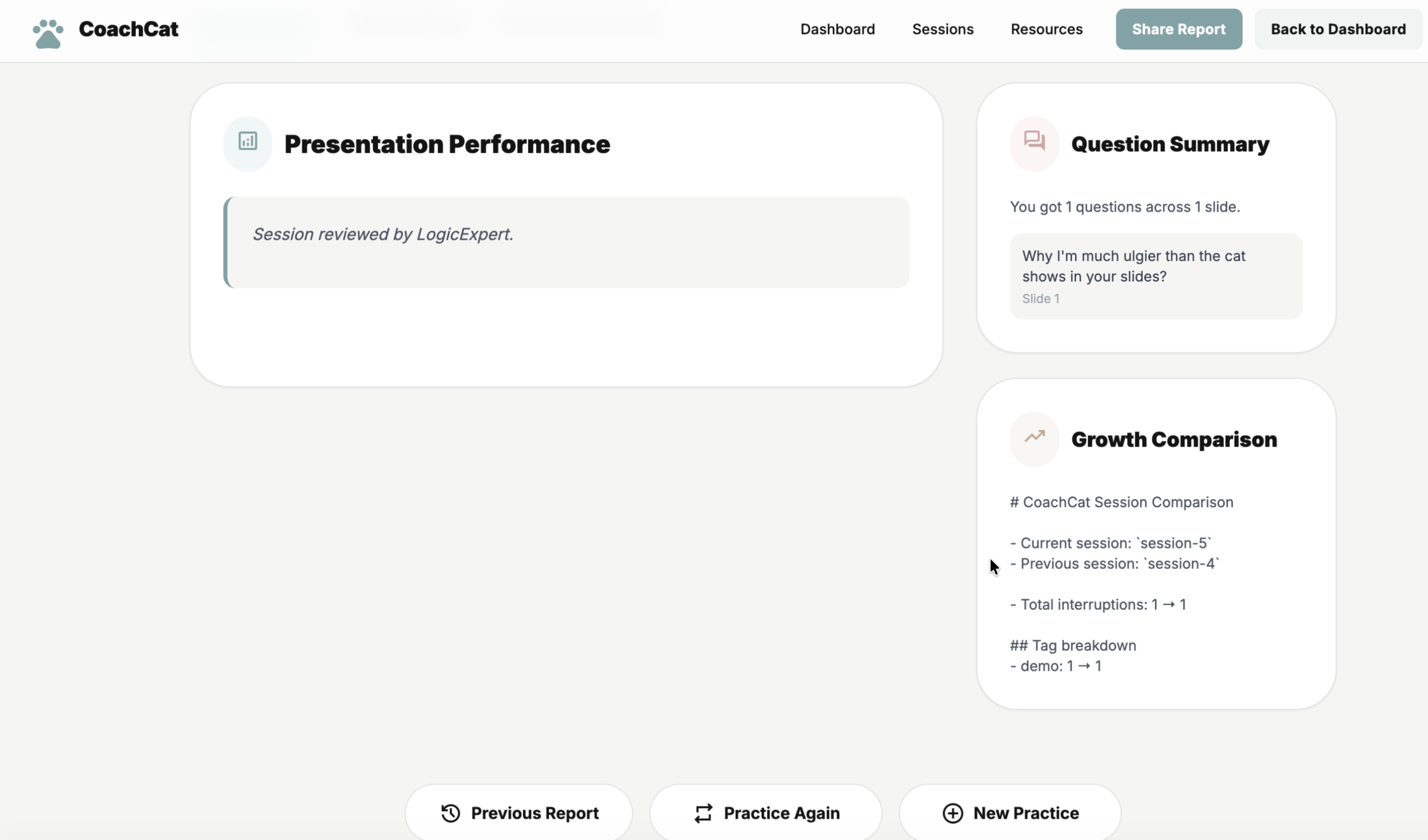
Task: Select the Slide 1 question card
Action: point(1156,277)
